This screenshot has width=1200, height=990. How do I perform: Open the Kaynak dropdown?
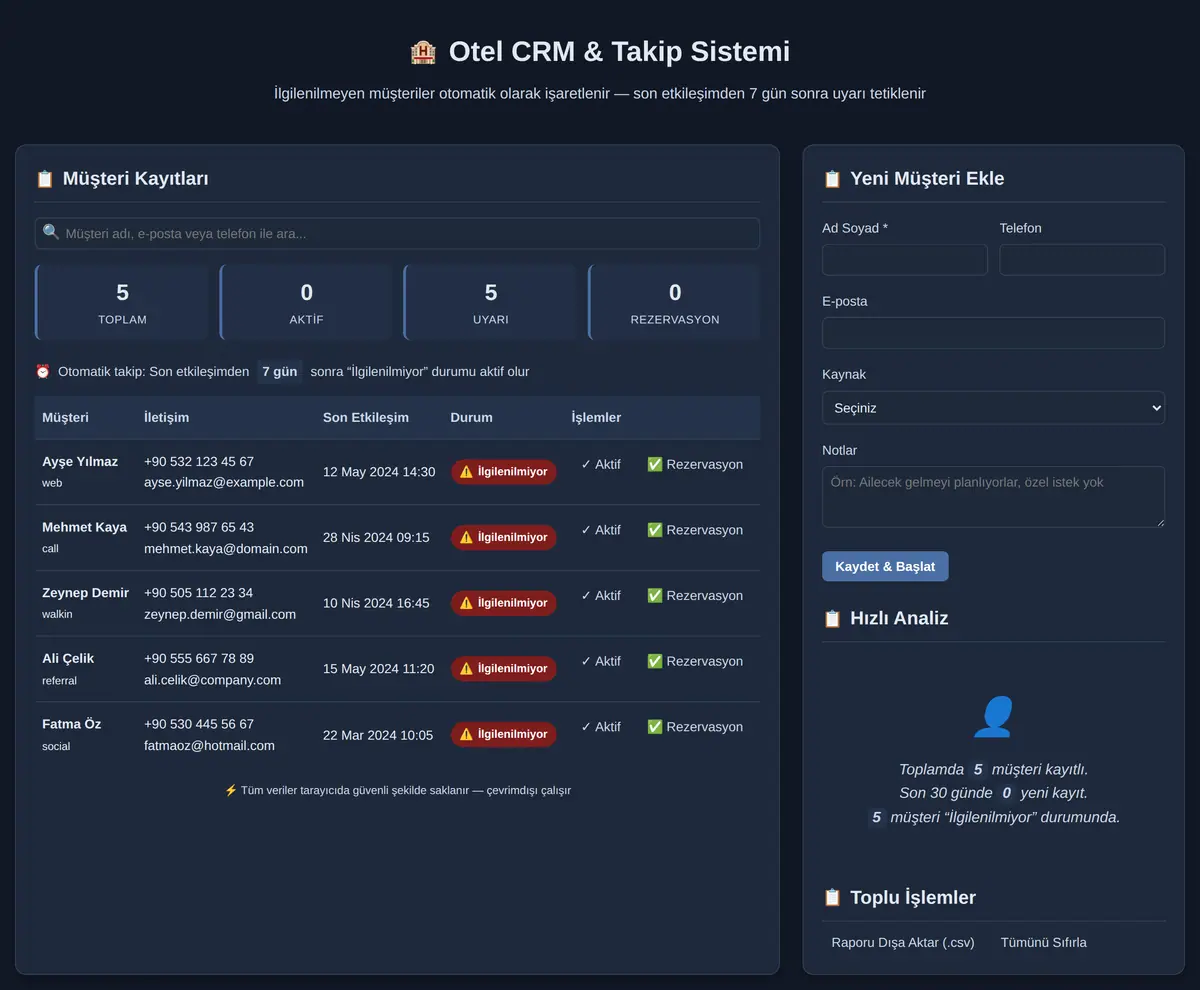(x=993, y=408)
